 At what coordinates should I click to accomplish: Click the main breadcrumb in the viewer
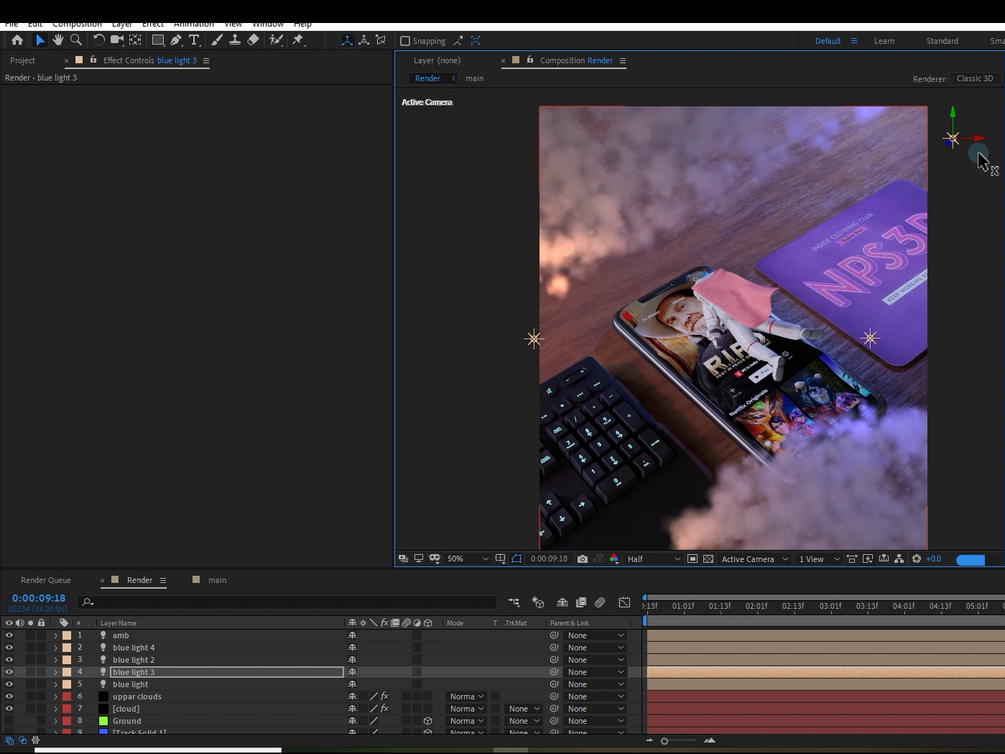coord(474,78)
